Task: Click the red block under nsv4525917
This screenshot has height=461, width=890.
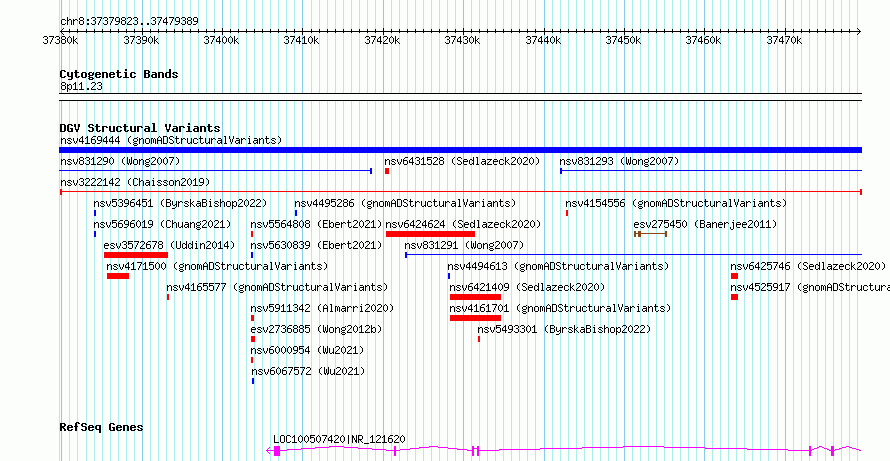Action: (734, 297)
